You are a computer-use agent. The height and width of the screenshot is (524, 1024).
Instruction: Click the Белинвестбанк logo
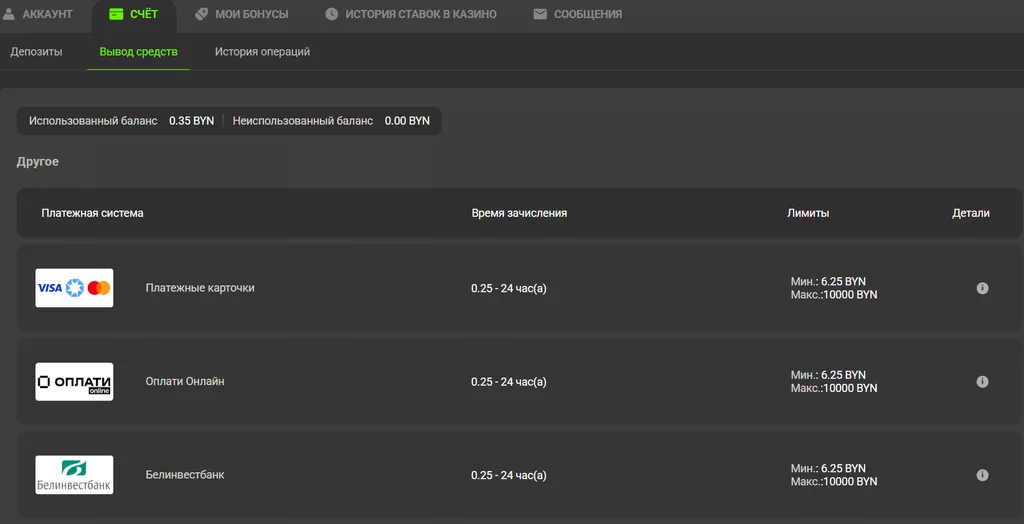click(x=74, y=475)
